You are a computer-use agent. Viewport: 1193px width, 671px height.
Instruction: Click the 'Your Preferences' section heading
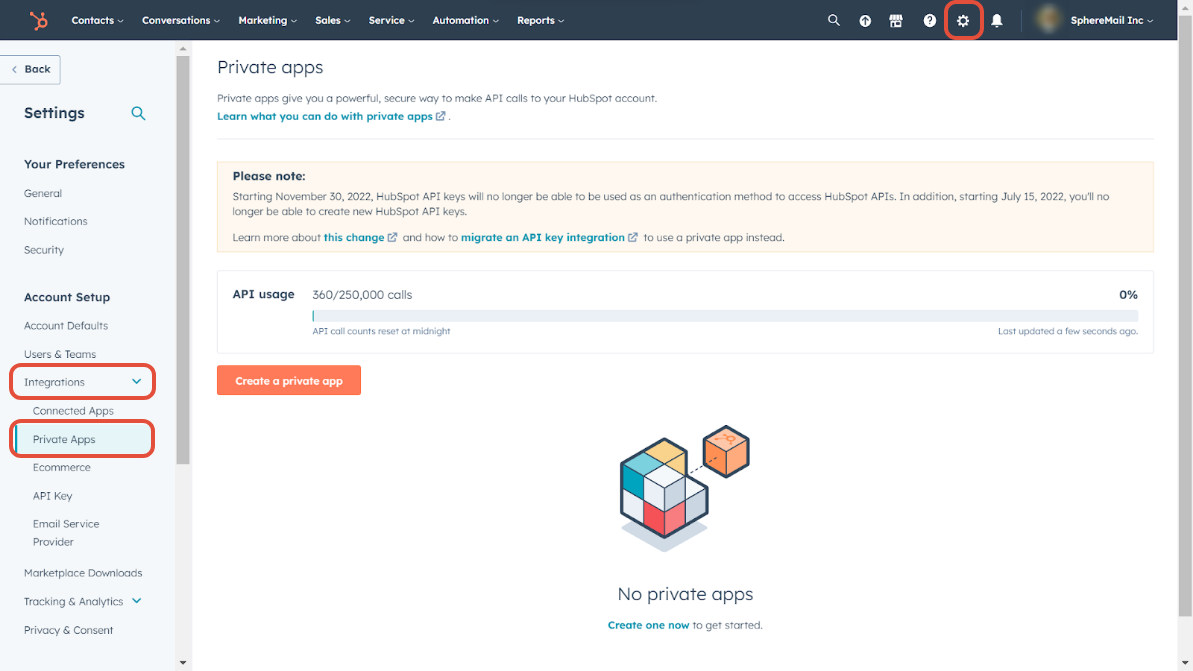click(74, 164)
